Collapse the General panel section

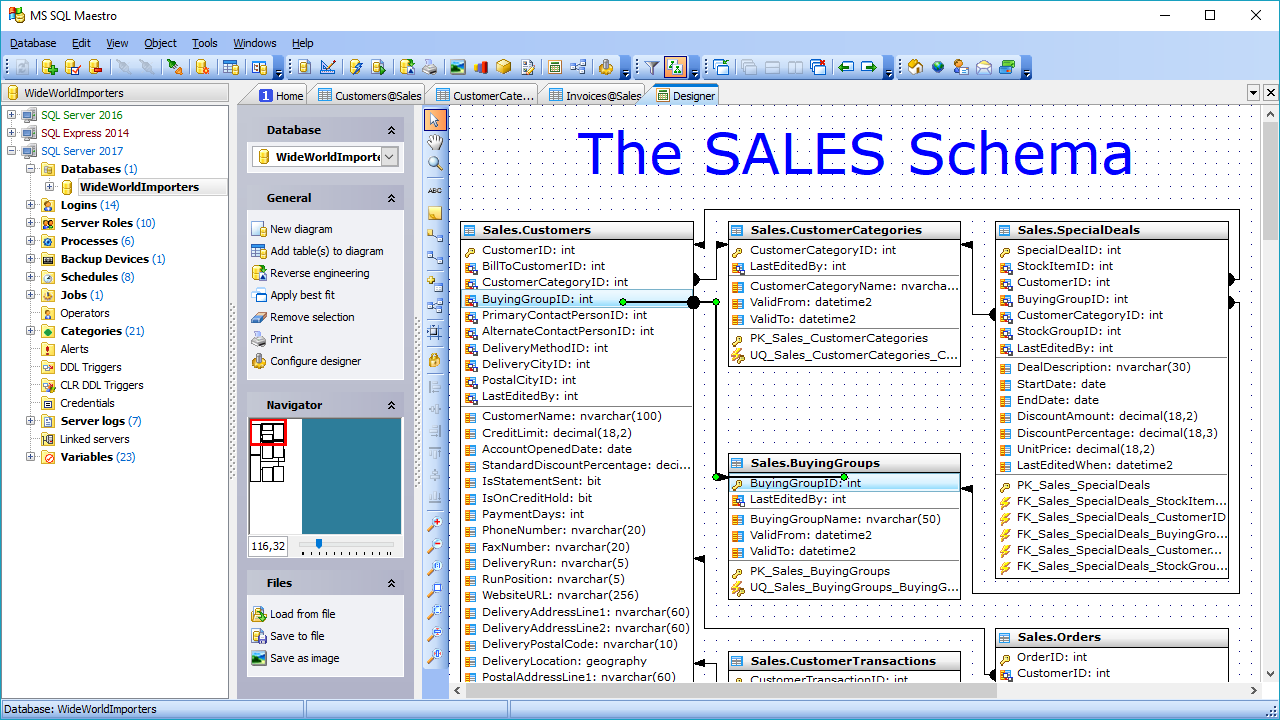point(391,199)
